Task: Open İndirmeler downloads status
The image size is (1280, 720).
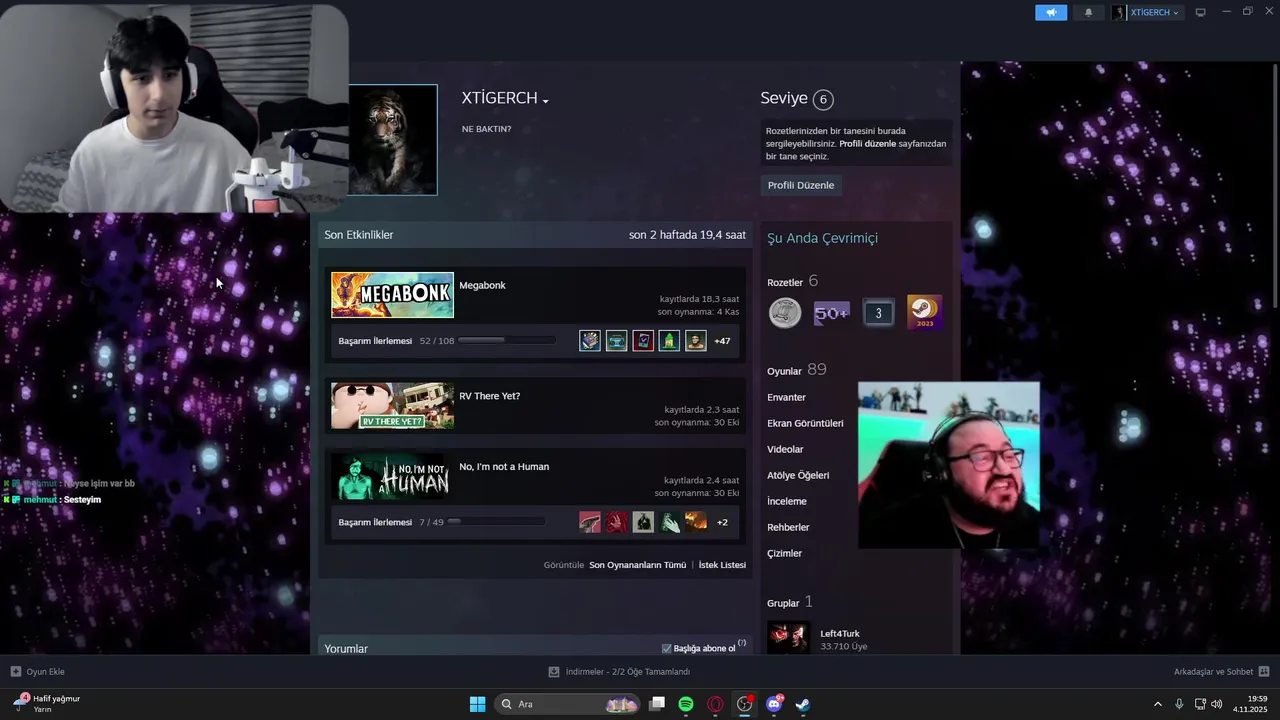Action: [x=620, y=672]
